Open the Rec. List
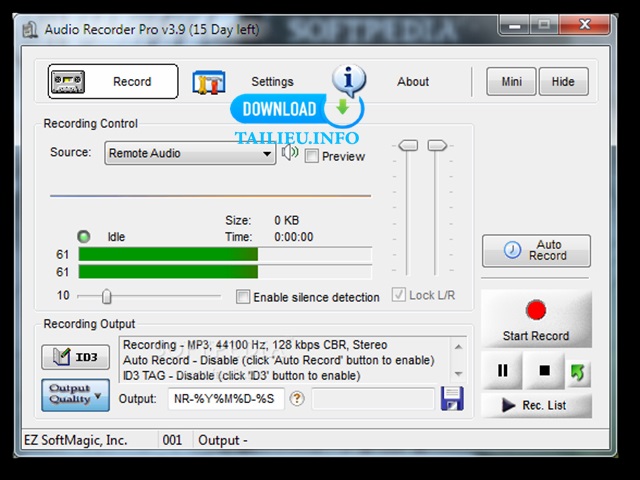The height and width of the screenshot is (480, 640). (536, 405)
